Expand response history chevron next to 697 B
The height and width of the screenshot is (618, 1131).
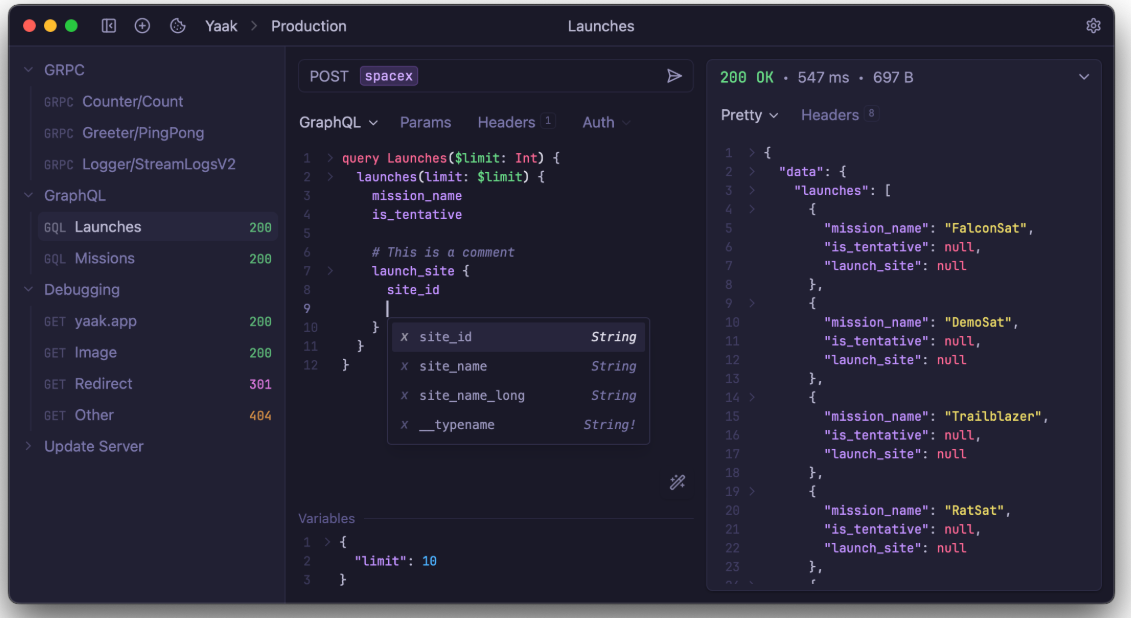point(1083,77)
